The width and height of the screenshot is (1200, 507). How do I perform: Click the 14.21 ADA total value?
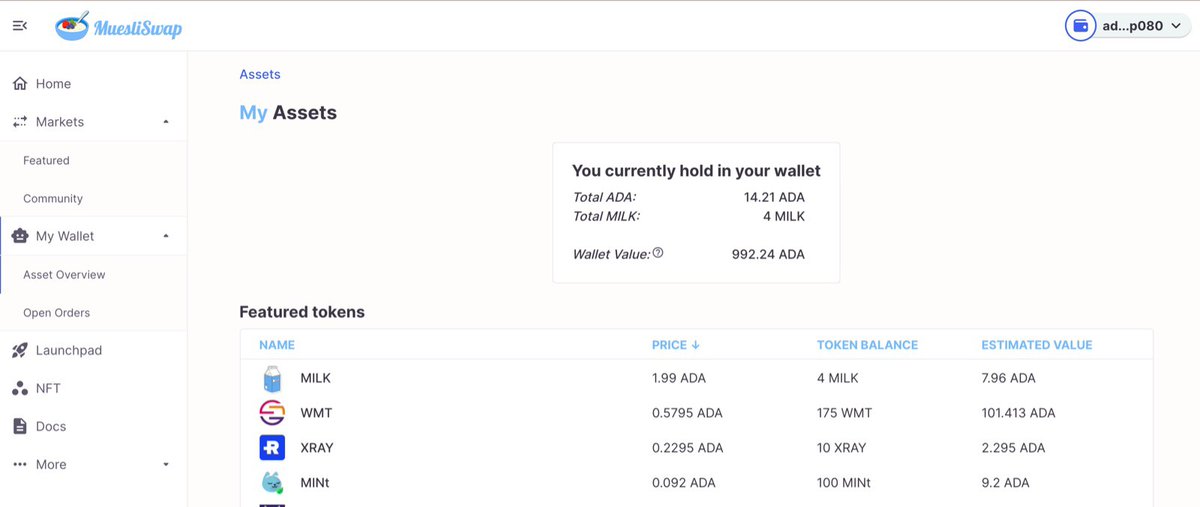(774, 197)
